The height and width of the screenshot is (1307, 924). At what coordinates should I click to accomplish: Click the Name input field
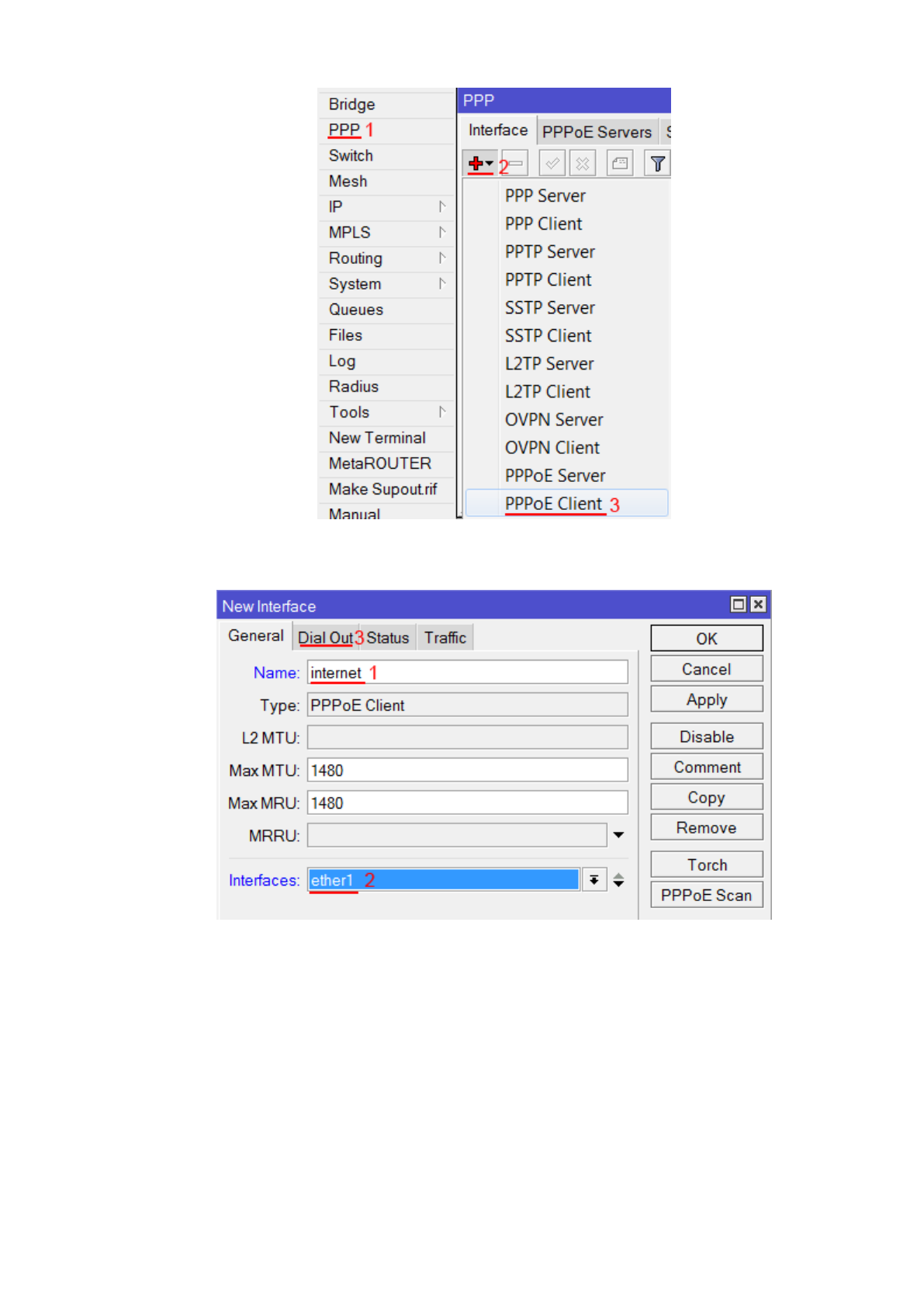(468, 672)
